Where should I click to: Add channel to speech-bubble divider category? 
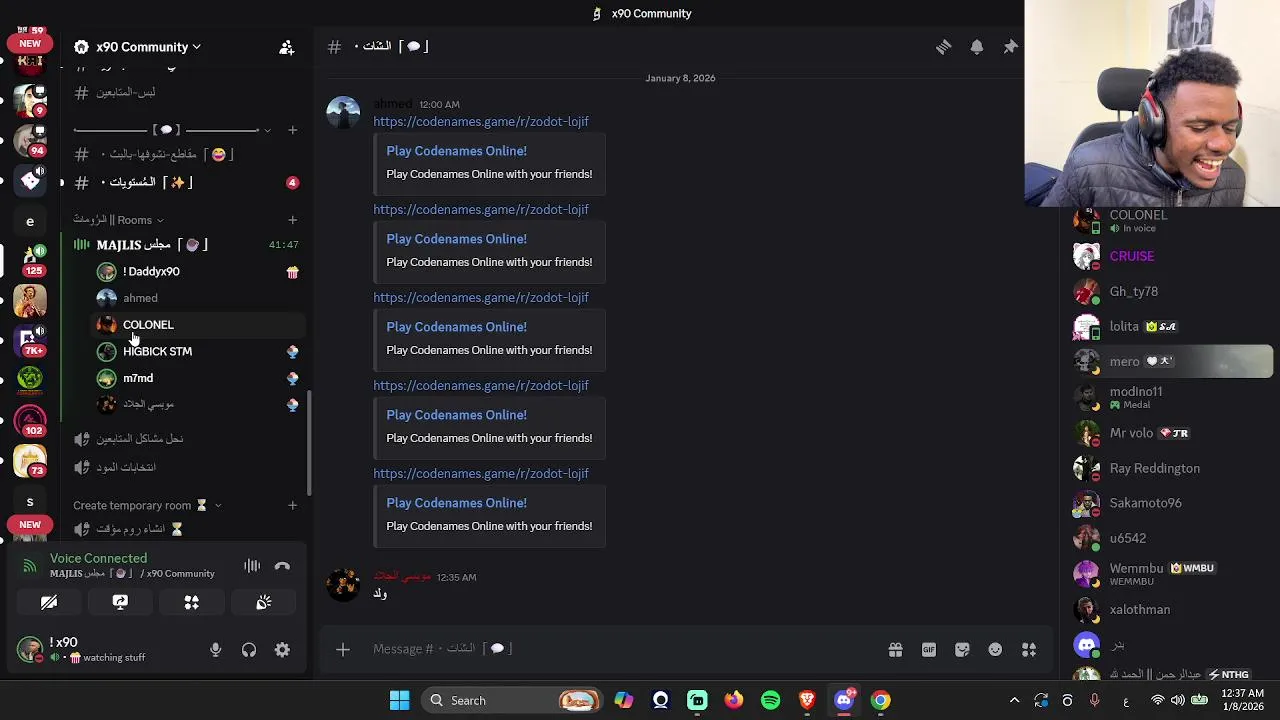(292, 130)
